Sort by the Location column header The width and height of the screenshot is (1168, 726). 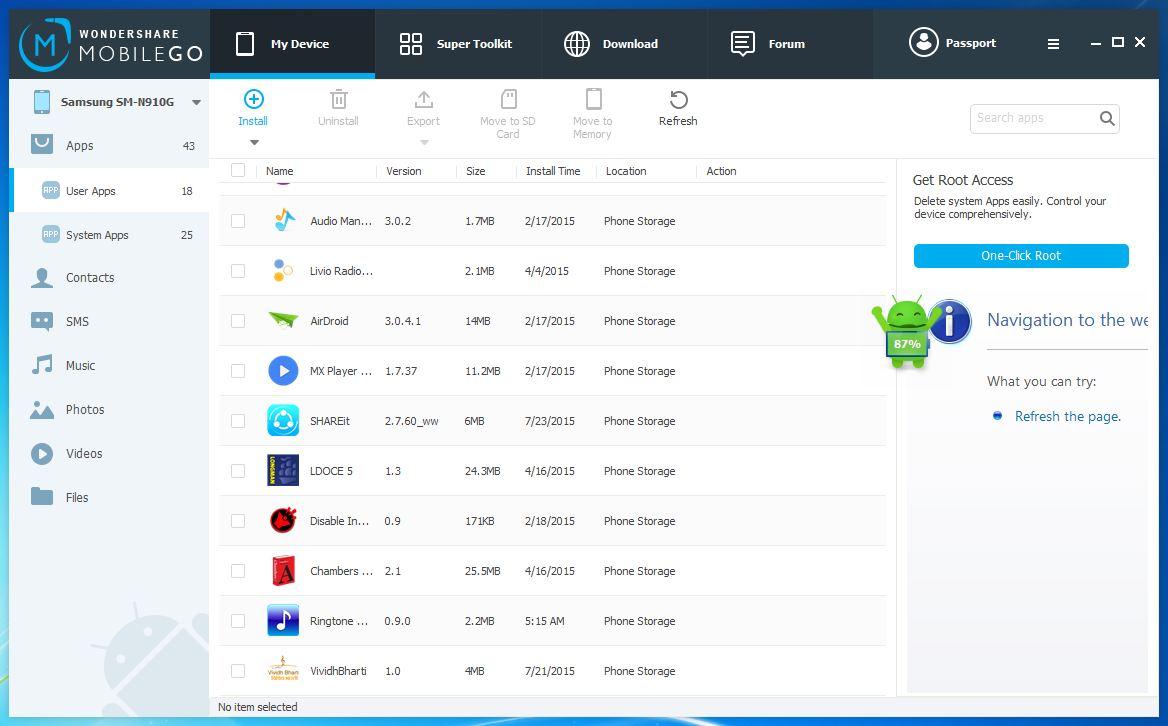(626, 171)
